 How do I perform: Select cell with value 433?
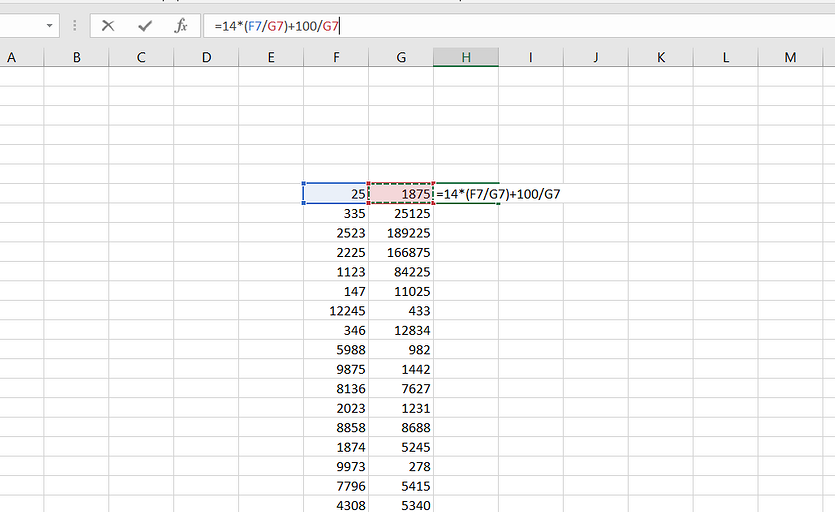click(401, 310)
